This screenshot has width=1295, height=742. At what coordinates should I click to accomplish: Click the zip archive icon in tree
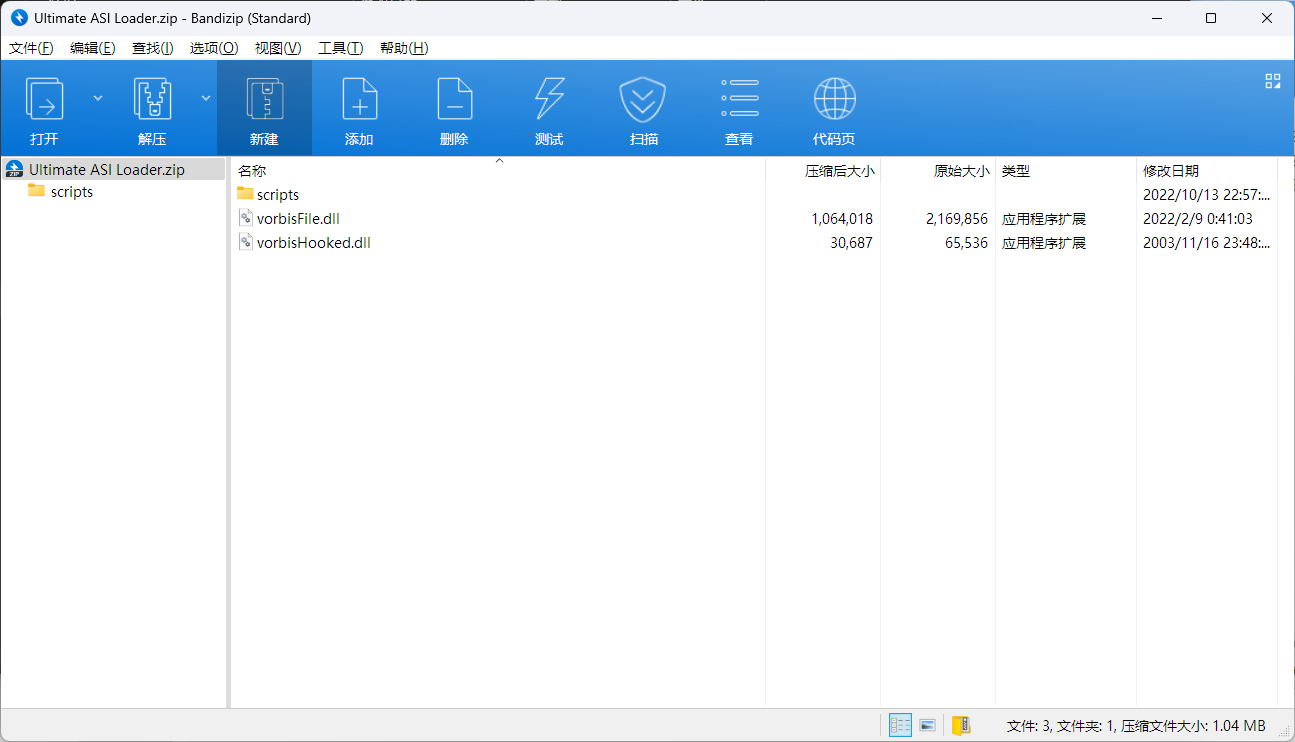click(x=15, y=169)
